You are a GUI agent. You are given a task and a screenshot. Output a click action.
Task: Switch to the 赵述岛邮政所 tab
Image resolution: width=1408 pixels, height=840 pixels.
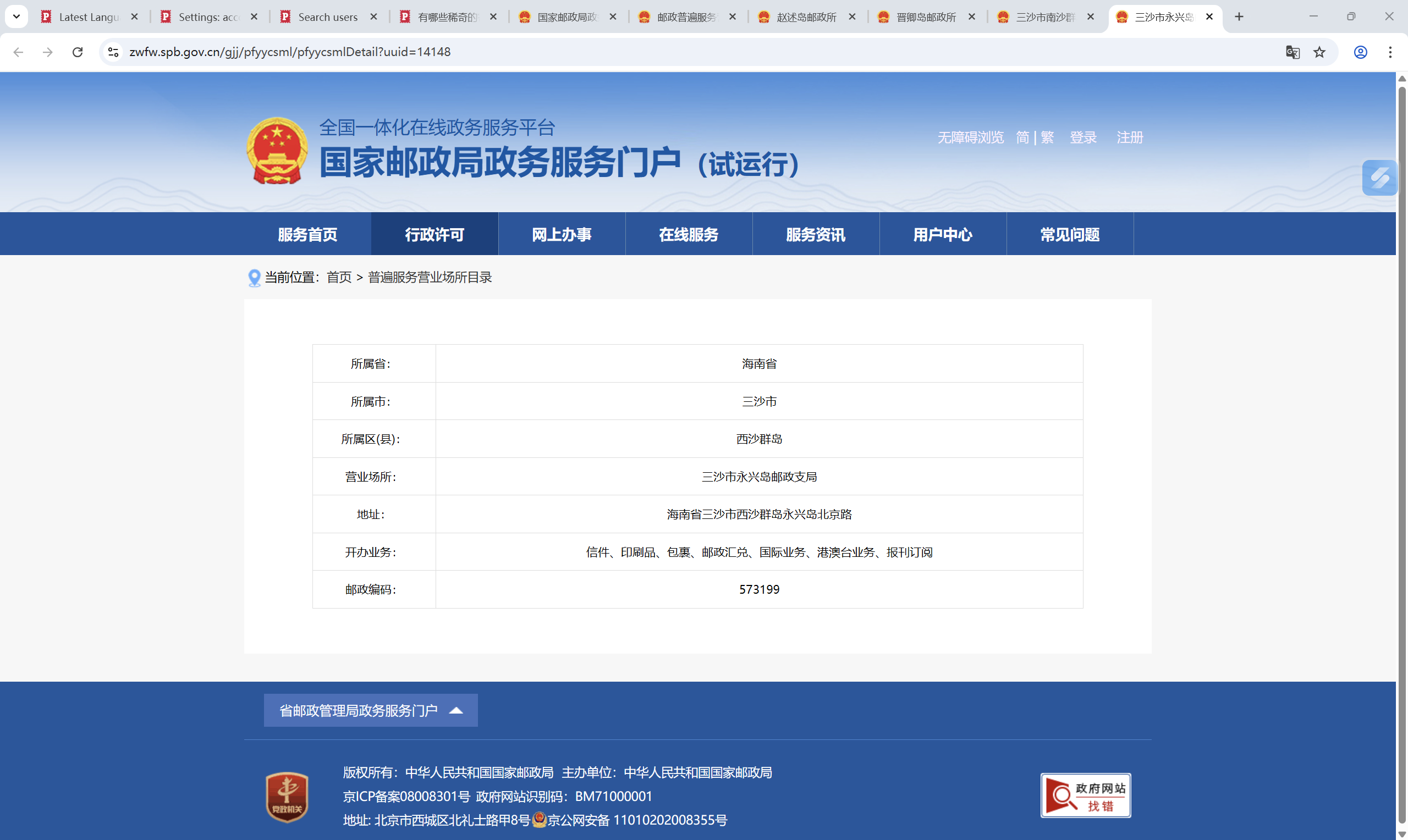tap(806, 17)
